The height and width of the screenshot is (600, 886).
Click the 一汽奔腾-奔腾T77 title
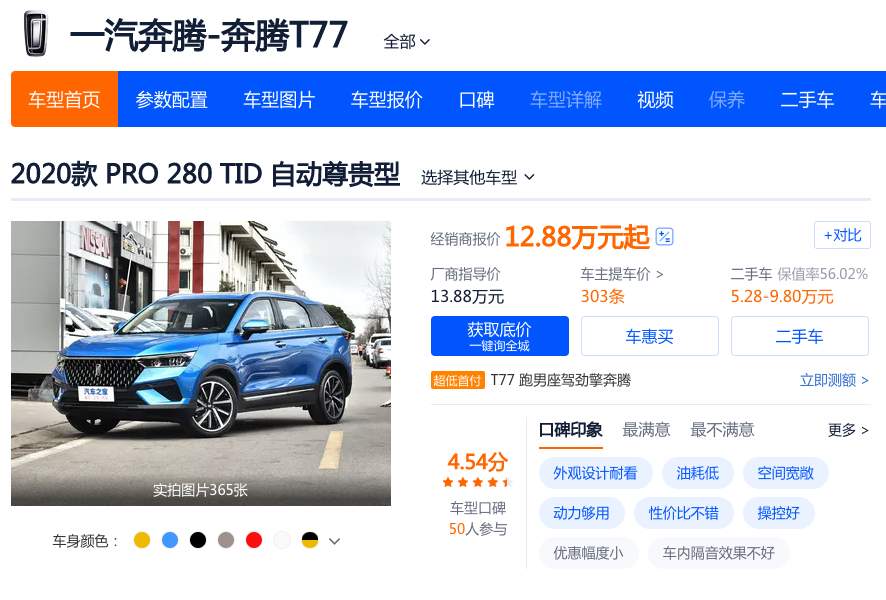click(209, 35)
